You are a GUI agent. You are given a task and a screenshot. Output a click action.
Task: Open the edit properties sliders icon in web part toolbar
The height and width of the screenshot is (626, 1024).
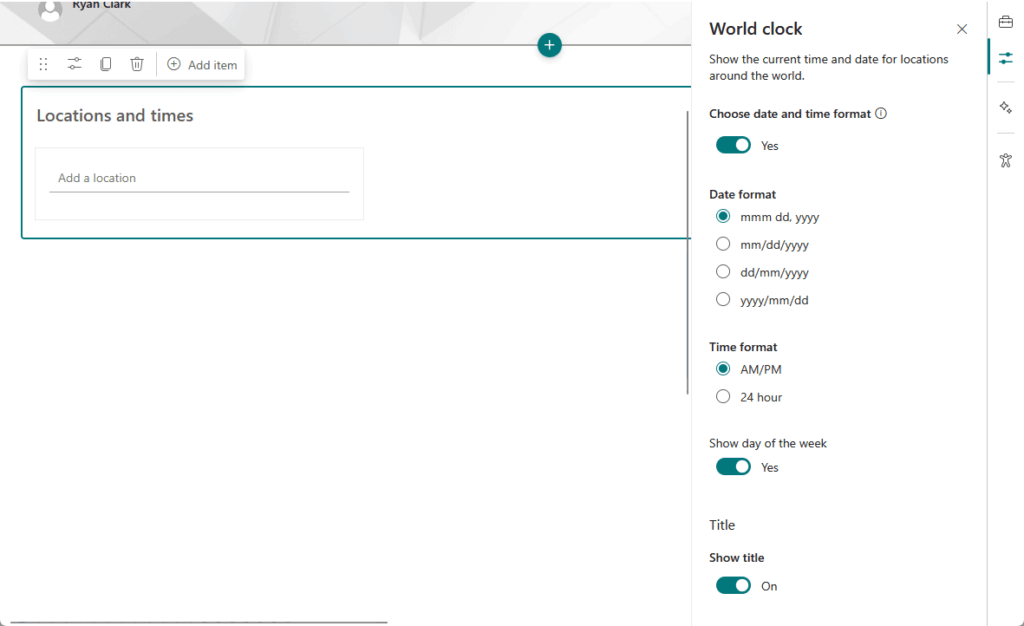[x=74, y=64]
